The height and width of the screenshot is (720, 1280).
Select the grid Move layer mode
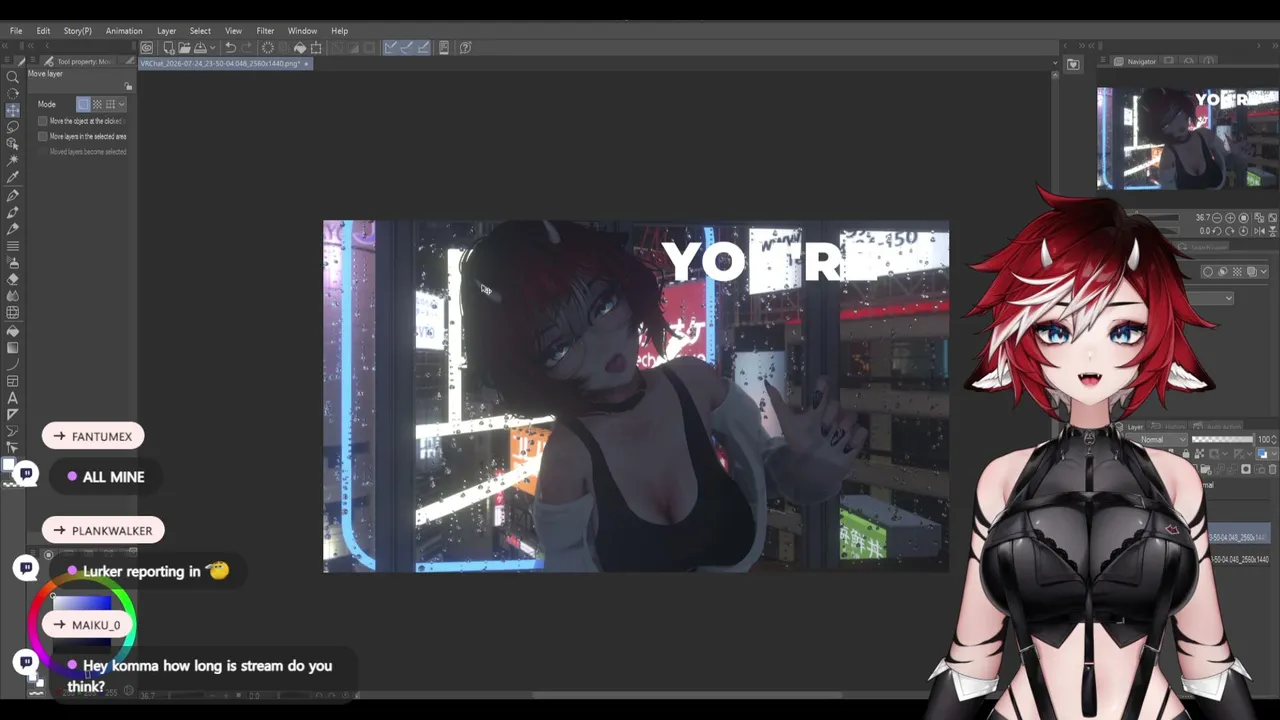(110, 104)
